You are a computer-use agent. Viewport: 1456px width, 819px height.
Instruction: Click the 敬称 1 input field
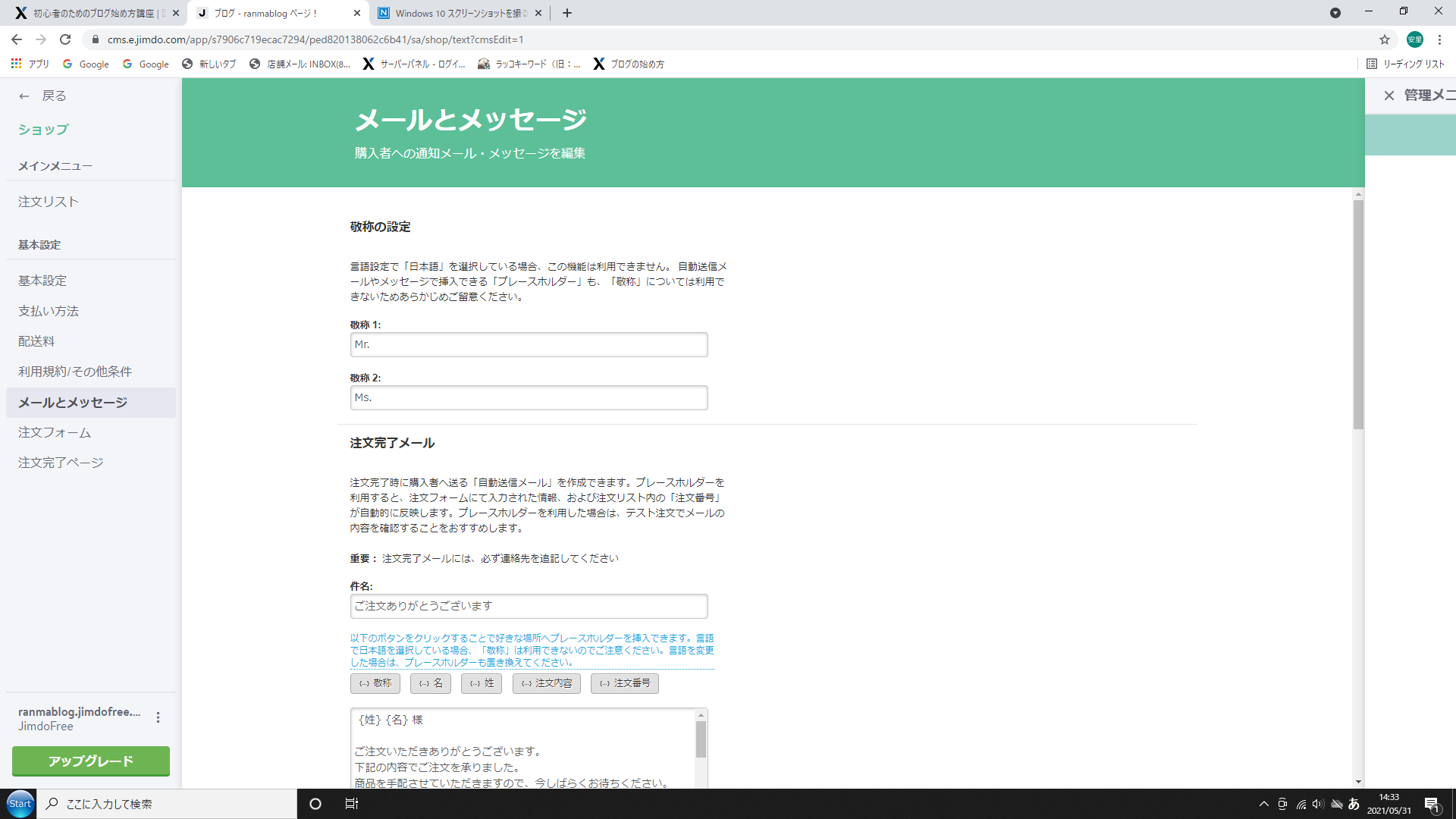(x=529, y=344)
